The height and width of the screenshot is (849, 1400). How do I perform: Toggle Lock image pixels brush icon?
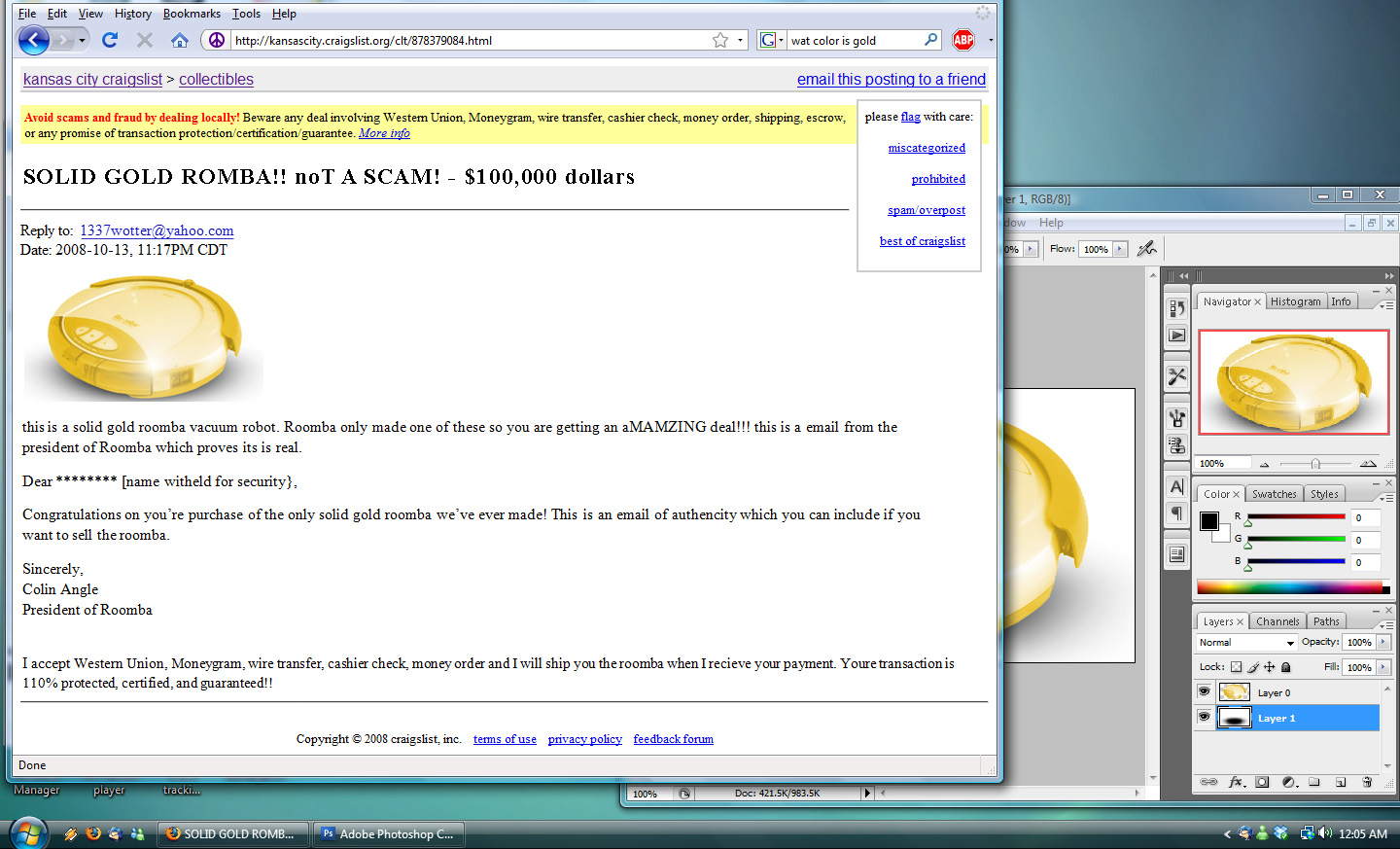click(1253, 667)
